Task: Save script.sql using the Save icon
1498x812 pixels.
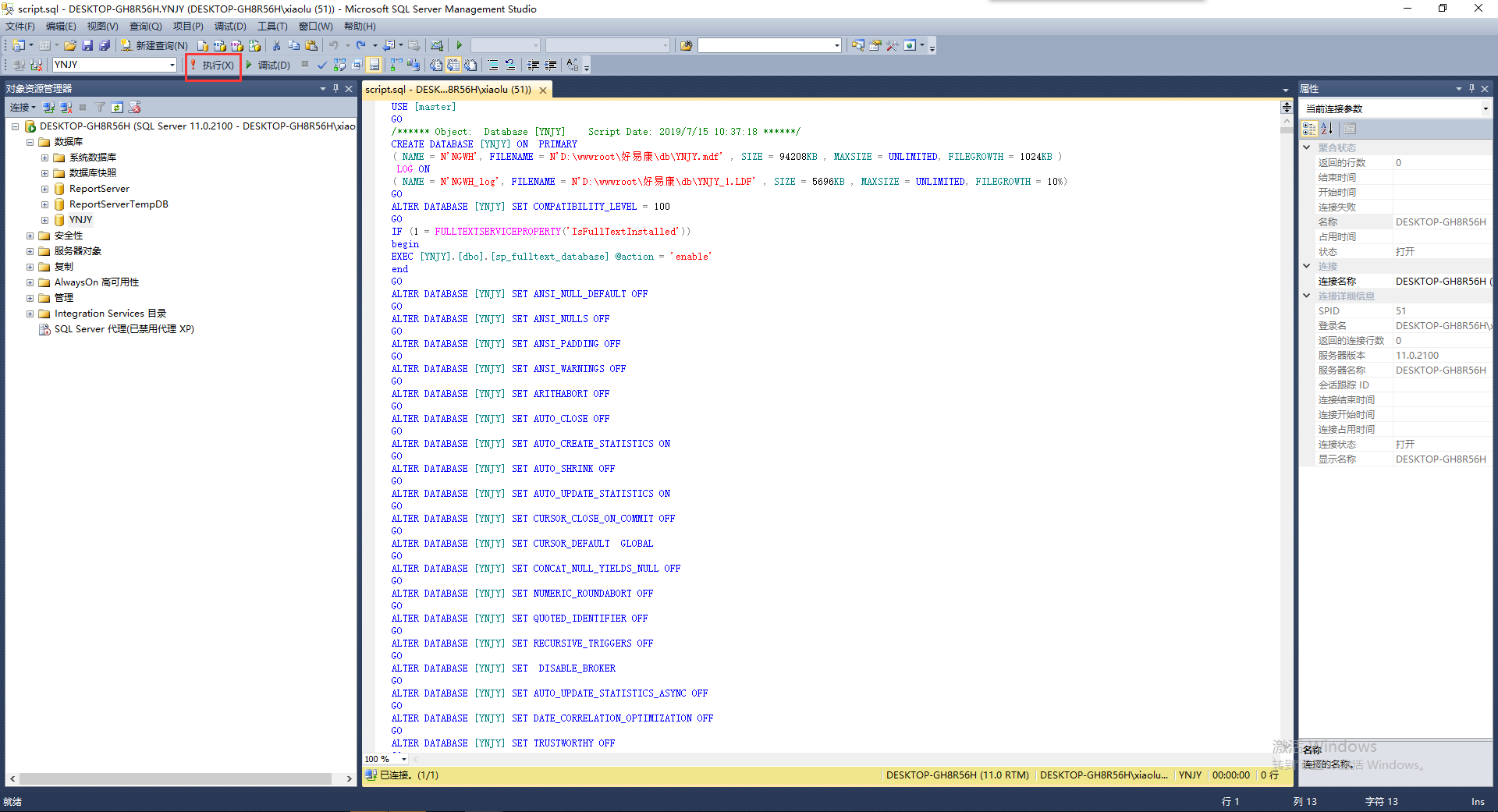Action: click(x=88, y=44)
